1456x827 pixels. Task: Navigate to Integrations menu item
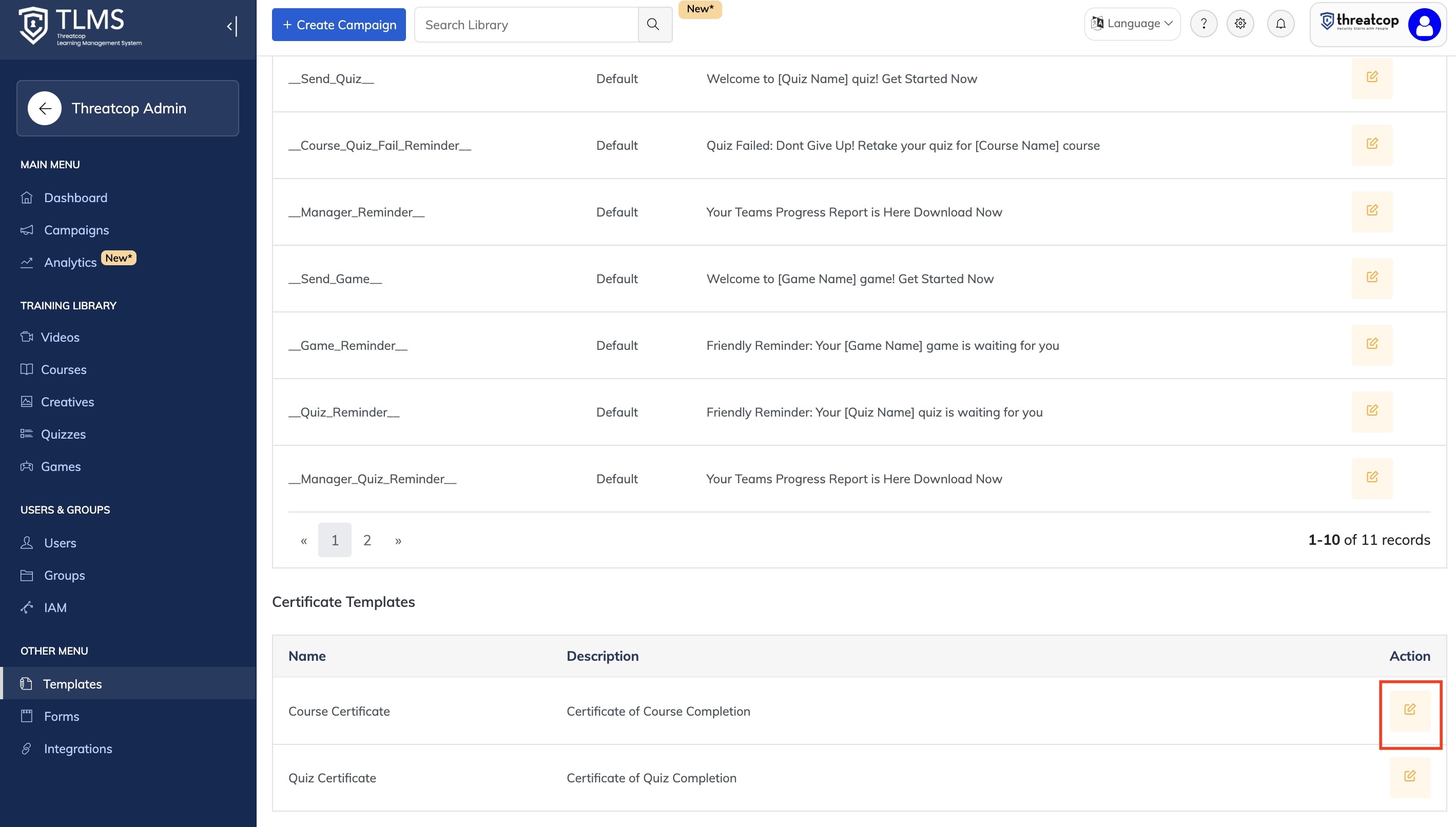pos(78,749)
